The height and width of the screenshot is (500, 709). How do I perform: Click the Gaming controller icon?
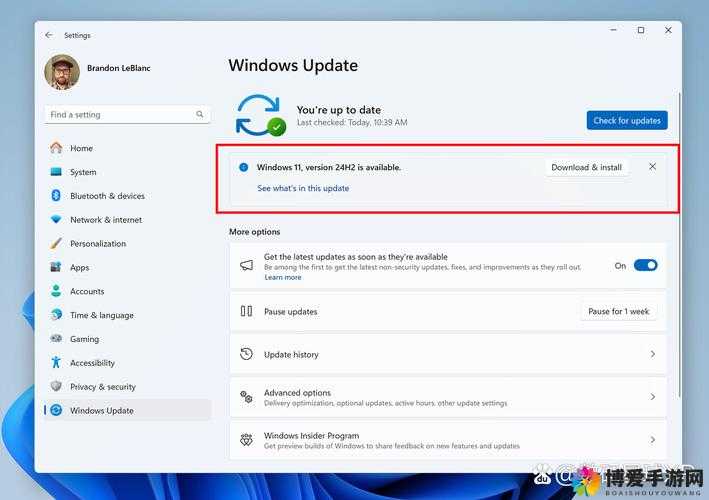[56, 338]
